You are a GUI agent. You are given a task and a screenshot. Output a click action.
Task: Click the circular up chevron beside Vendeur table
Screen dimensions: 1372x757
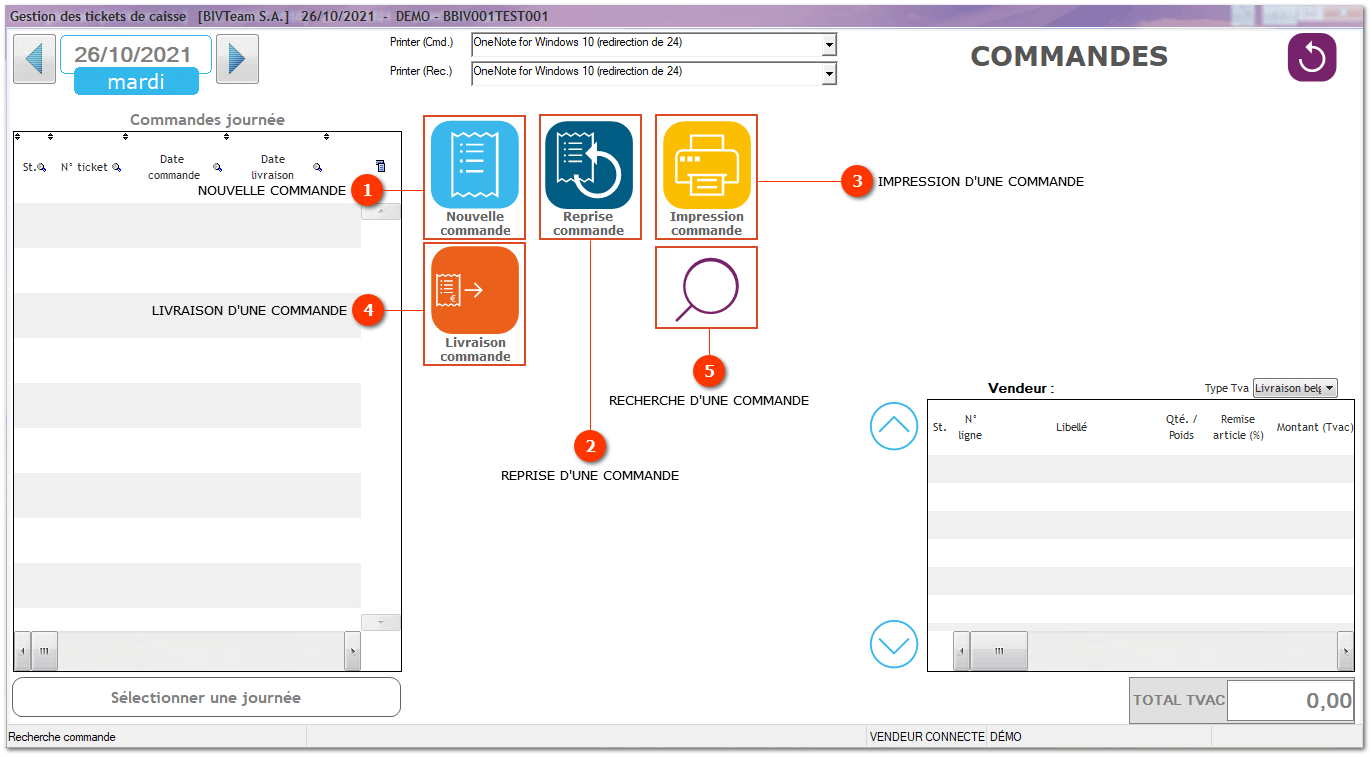point(893,426)
